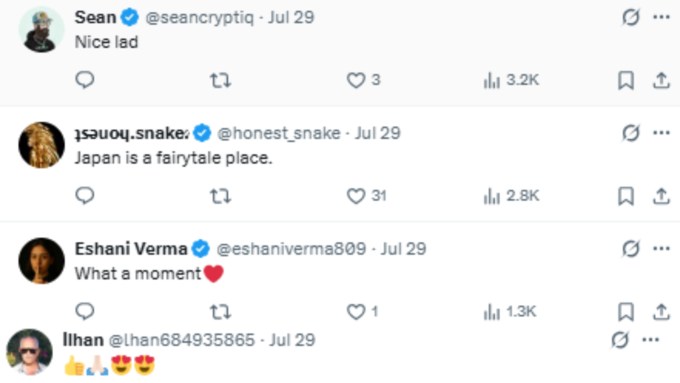
Task: Share Eshani Verma's "What a moment" tweet
Action: pos(661,312)
